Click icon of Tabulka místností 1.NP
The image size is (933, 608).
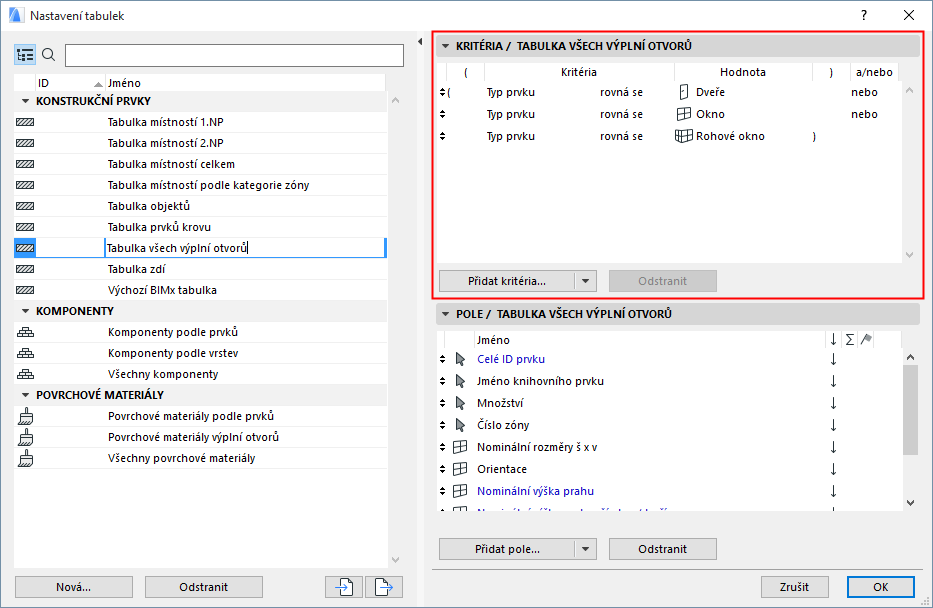pyautogui.click(x=25, y=122)
